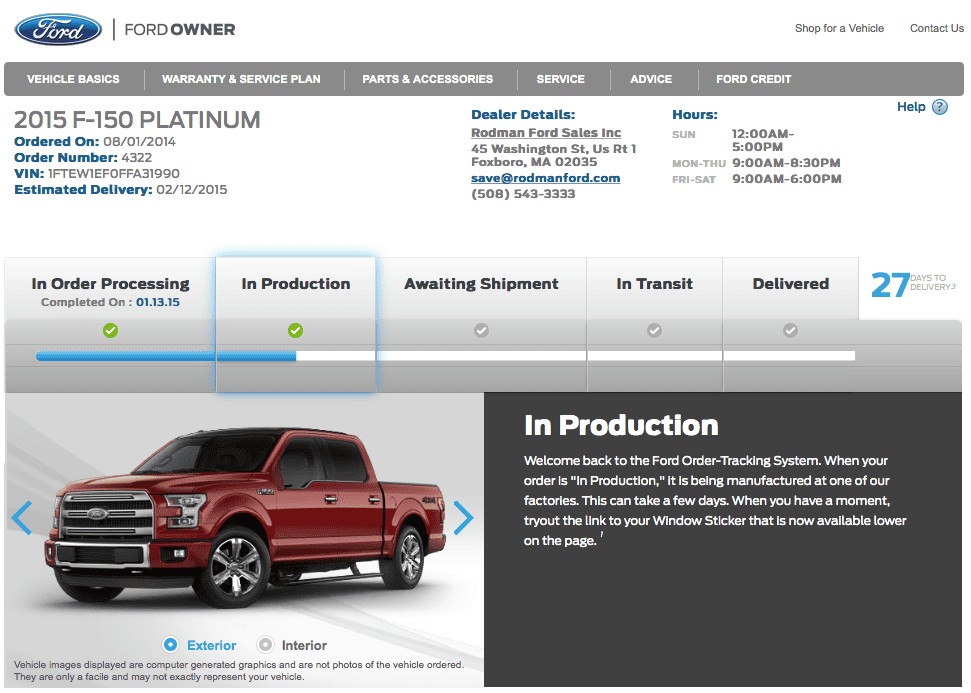Select the Interior view radio button
Image resolution: width=971 pixels, height=693 pixels.
pos(265,645)
